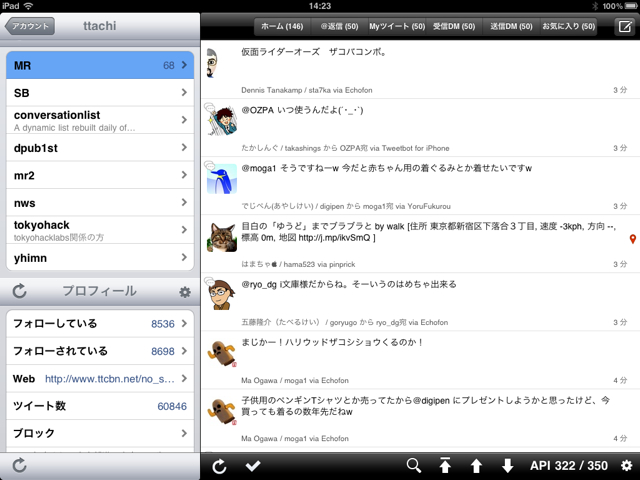Go to next tweet with down arrow
This screenshot has width=640, height=480.
coord(507,465)
